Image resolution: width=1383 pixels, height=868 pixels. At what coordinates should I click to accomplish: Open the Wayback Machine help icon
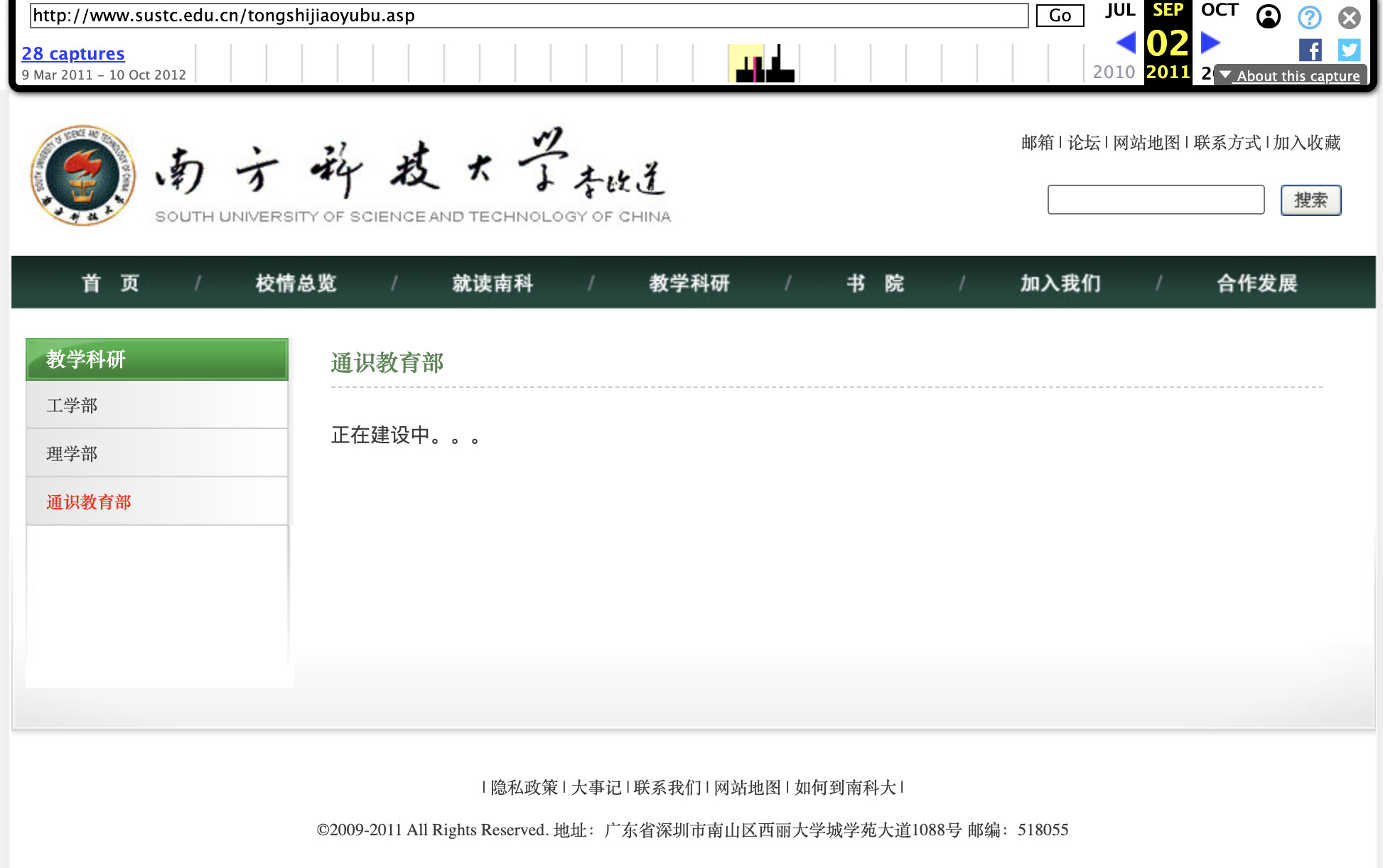pyautogui.click(x=1308, y=18)
